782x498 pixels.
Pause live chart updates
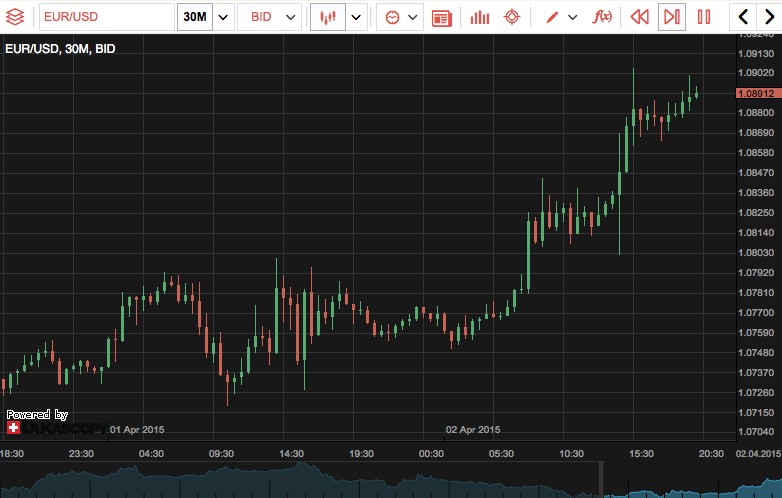pos(704,17)
